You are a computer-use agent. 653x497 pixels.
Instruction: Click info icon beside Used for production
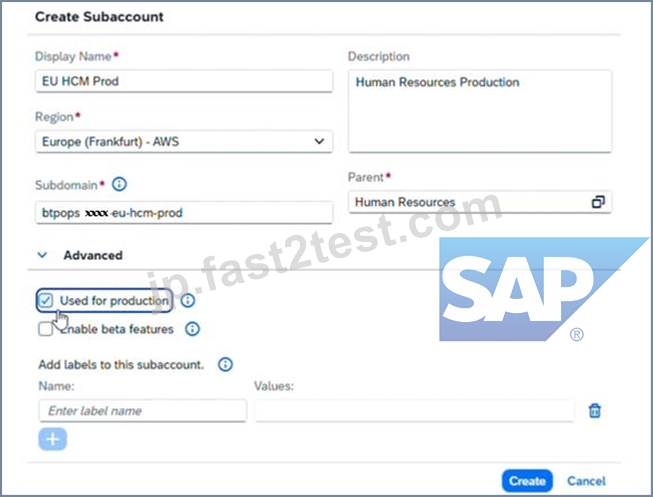(x=188, y=300)
